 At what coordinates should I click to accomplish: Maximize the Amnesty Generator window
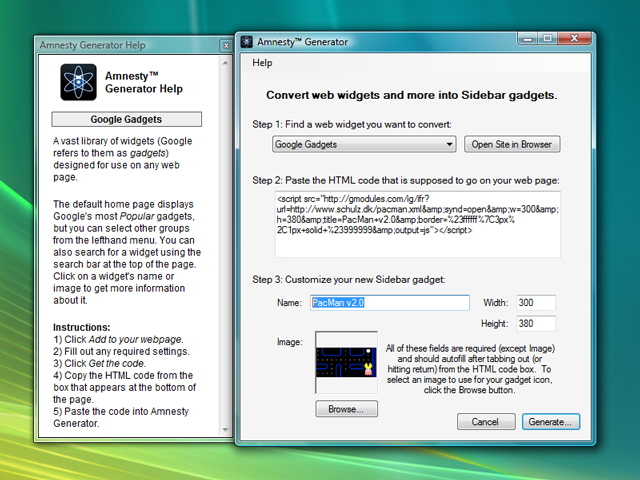pos(547,39)
